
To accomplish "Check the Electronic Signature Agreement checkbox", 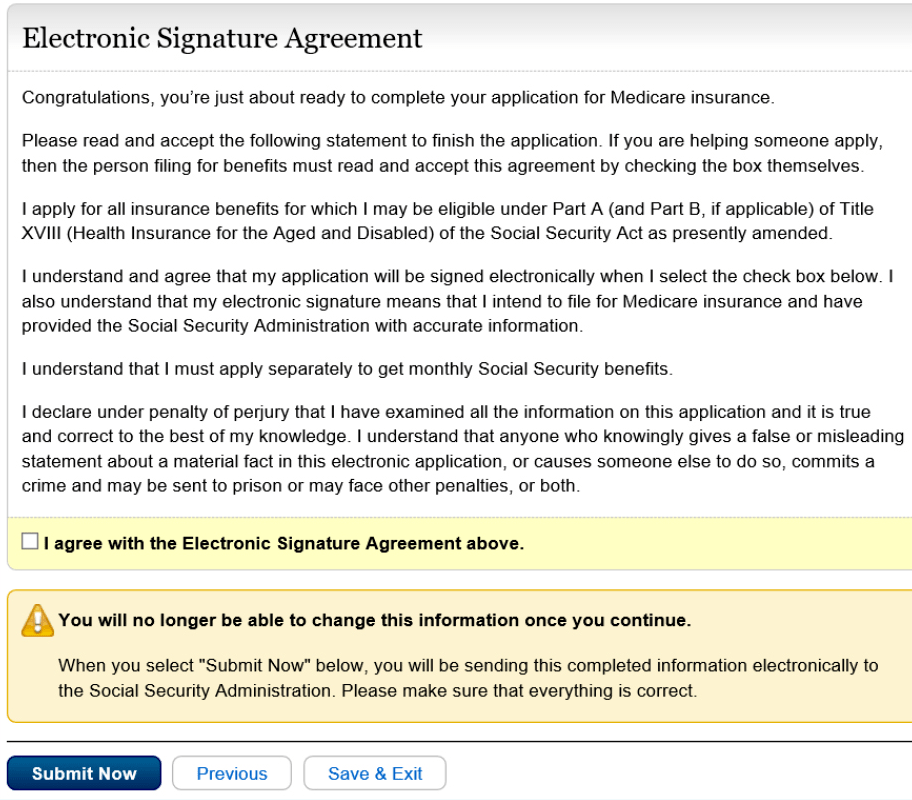I will 30,541.
